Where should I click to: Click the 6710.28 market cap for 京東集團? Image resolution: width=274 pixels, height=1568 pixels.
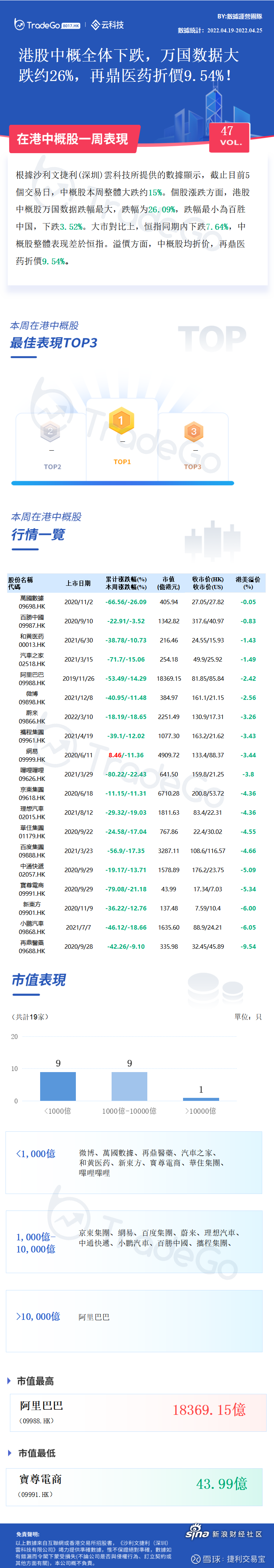tap(169, 793)
